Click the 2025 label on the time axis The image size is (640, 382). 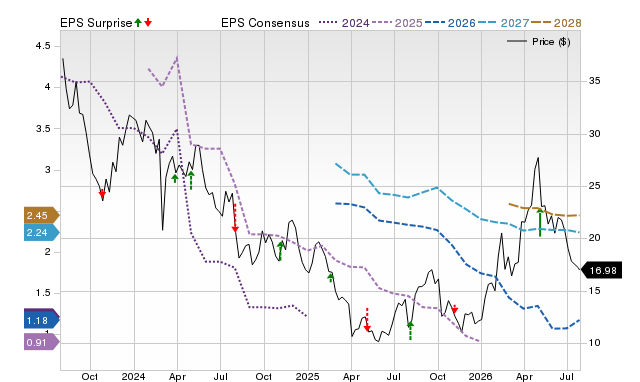tap(307, 376)
